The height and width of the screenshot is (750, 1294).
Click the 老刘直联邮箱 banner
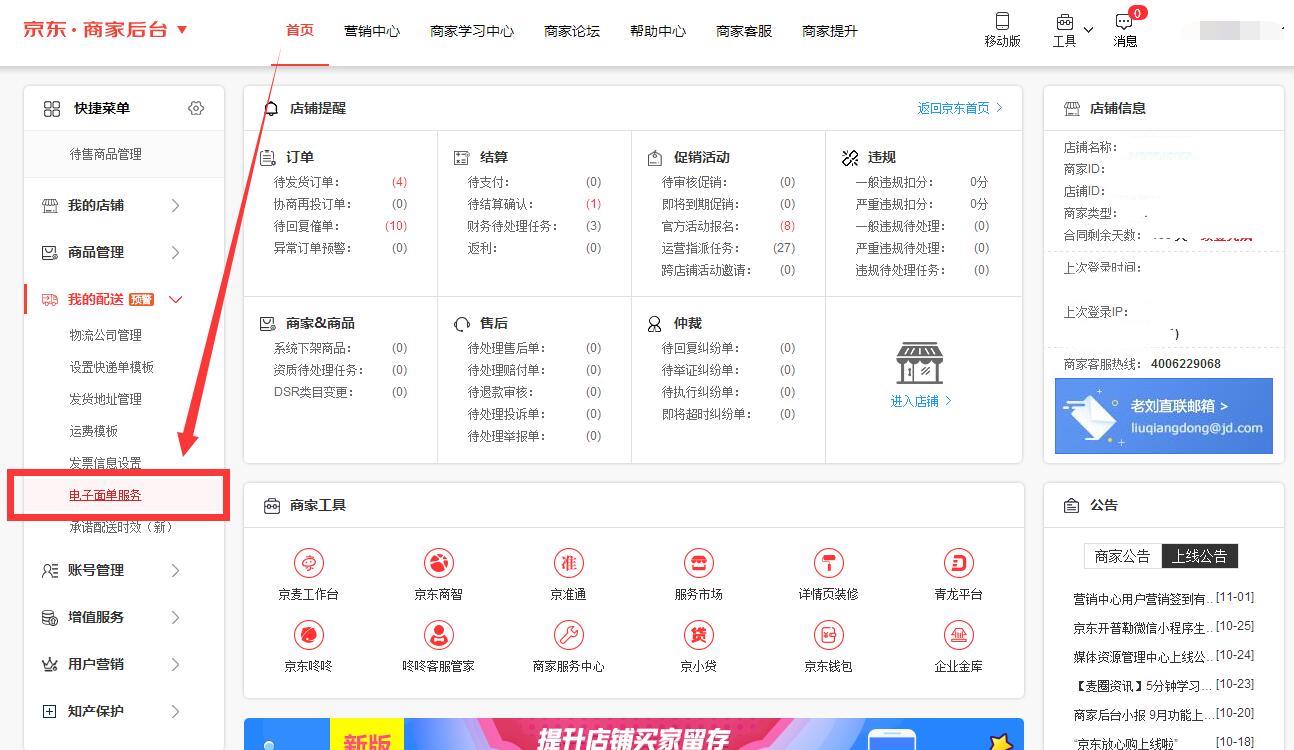[x=1163, y=416]
